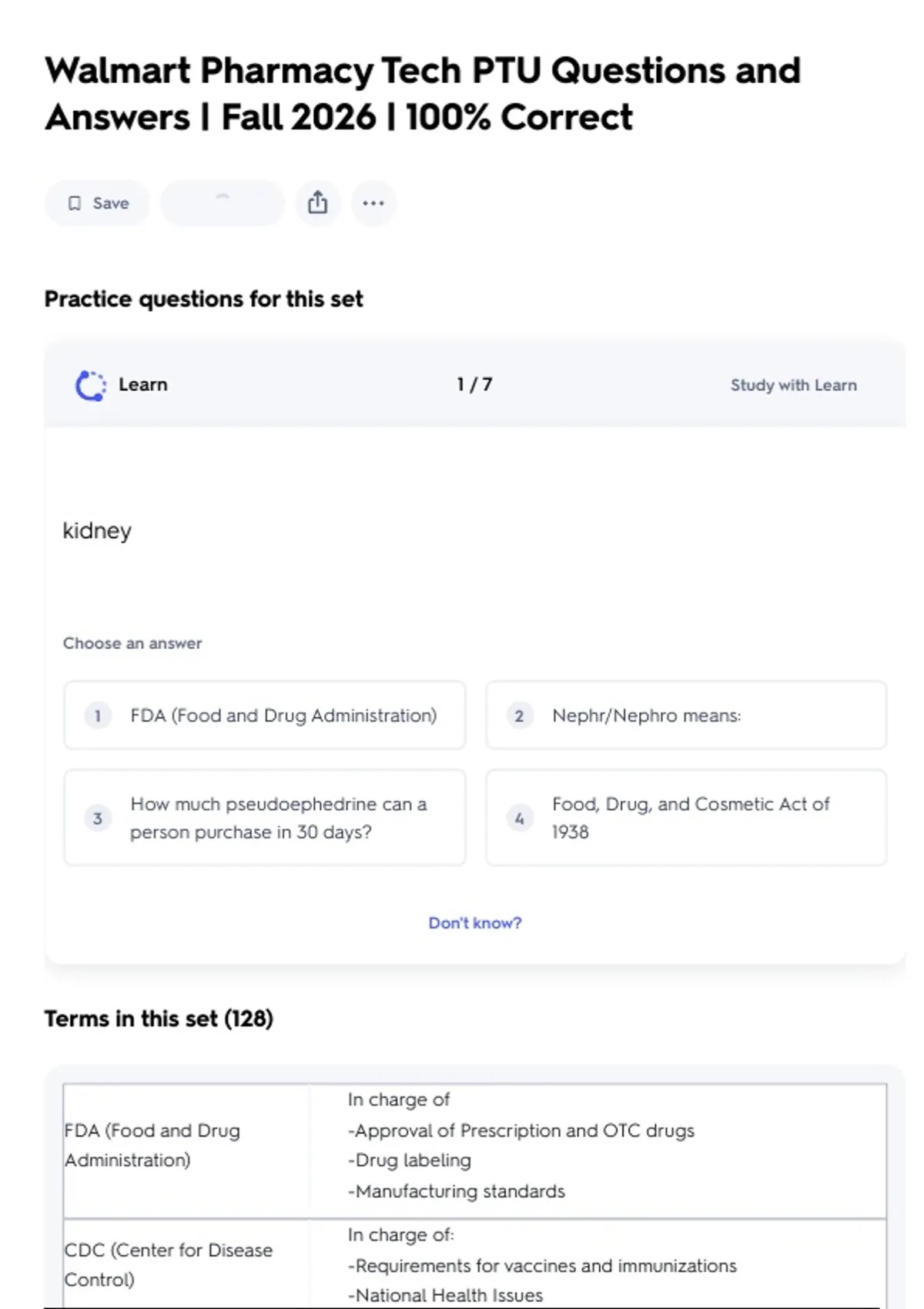Select answer 4 Food, Drug, Cosmetic Act
The image size is (924, 1309).
[x=686, y=818]
